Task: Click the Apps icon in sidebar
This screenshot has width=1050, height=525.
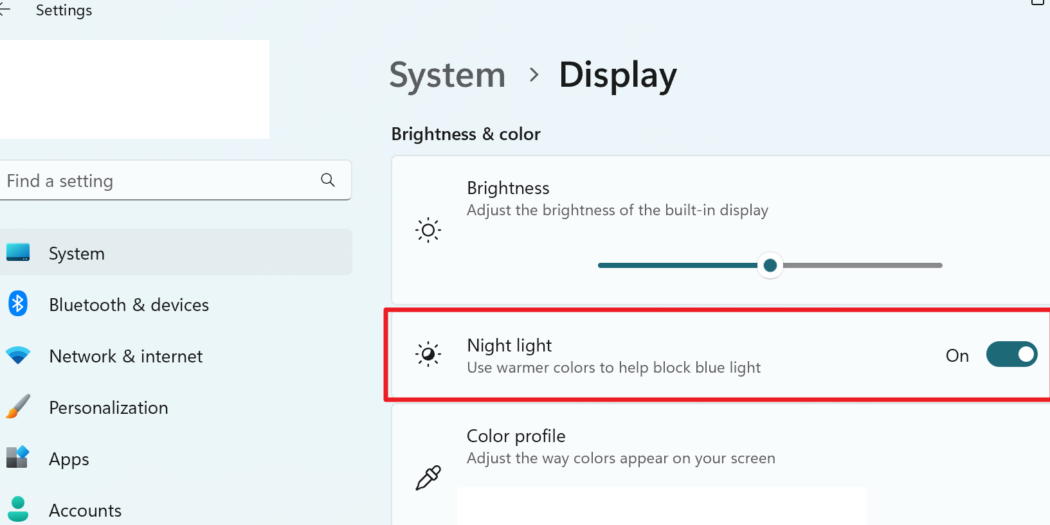Action: 17,457
